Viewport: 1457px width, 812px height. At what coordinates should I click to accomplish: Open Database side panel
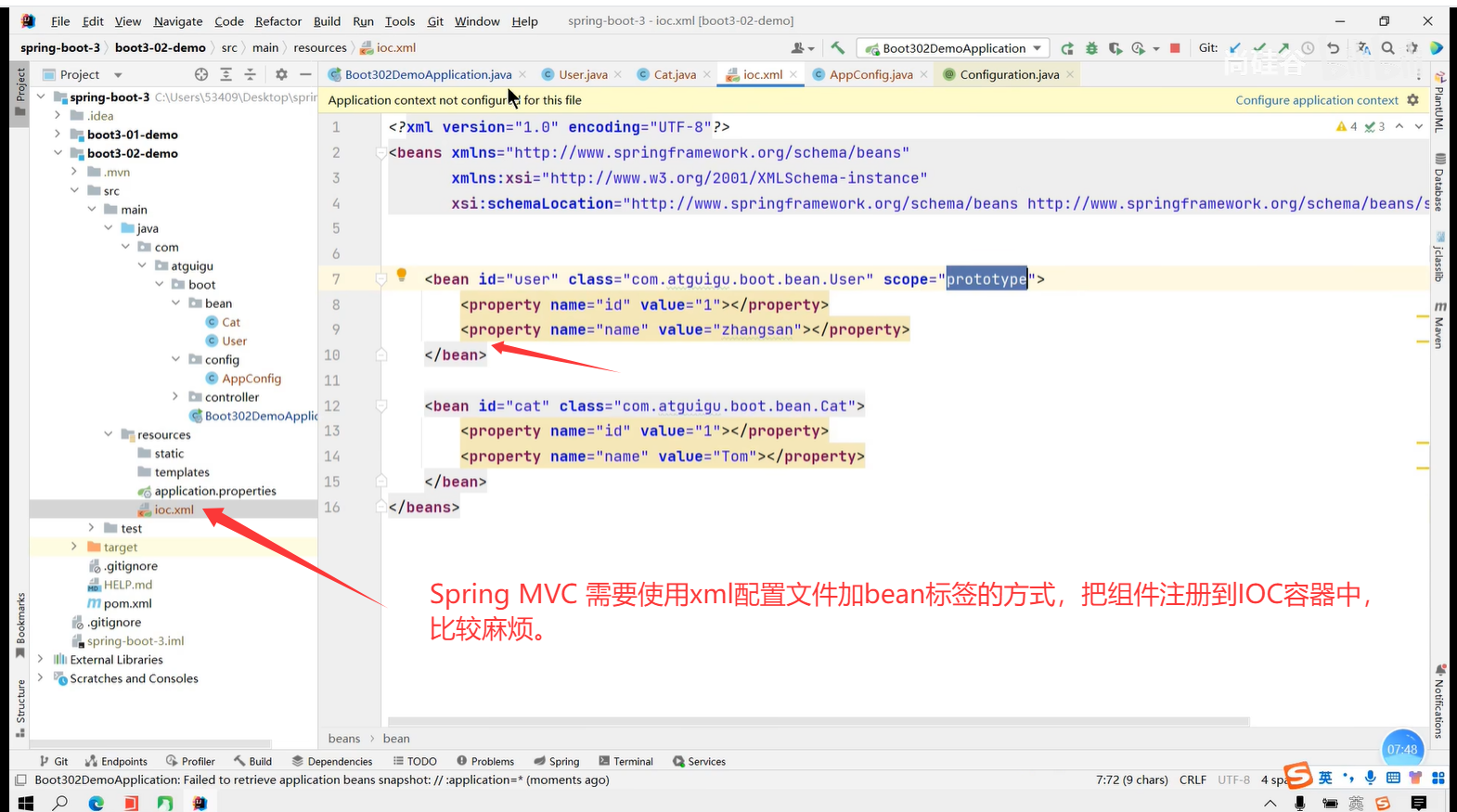coord(1439,184)
